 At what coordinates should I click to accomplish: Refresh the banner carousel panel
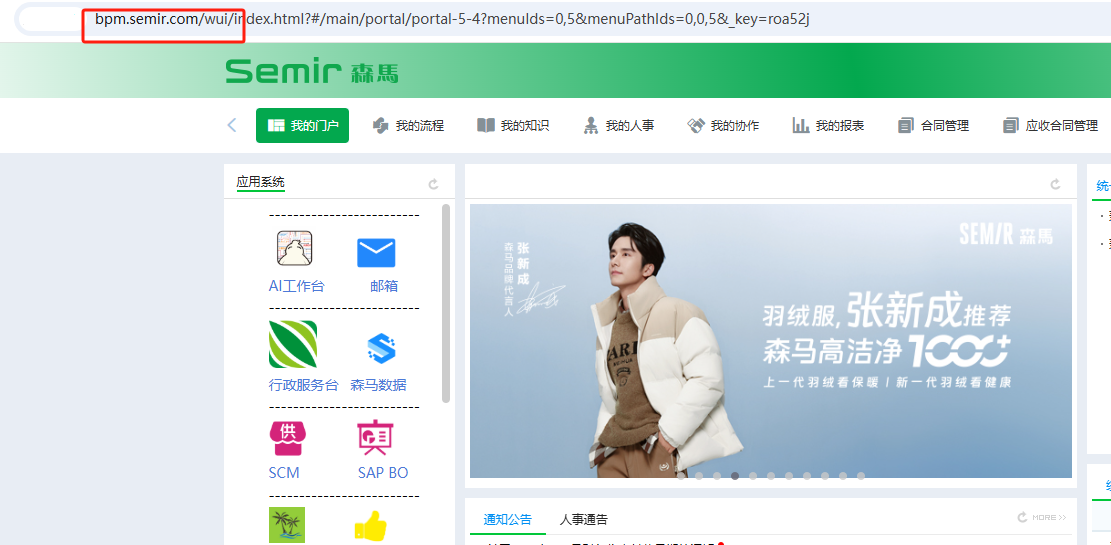[x=1056, y=184]
